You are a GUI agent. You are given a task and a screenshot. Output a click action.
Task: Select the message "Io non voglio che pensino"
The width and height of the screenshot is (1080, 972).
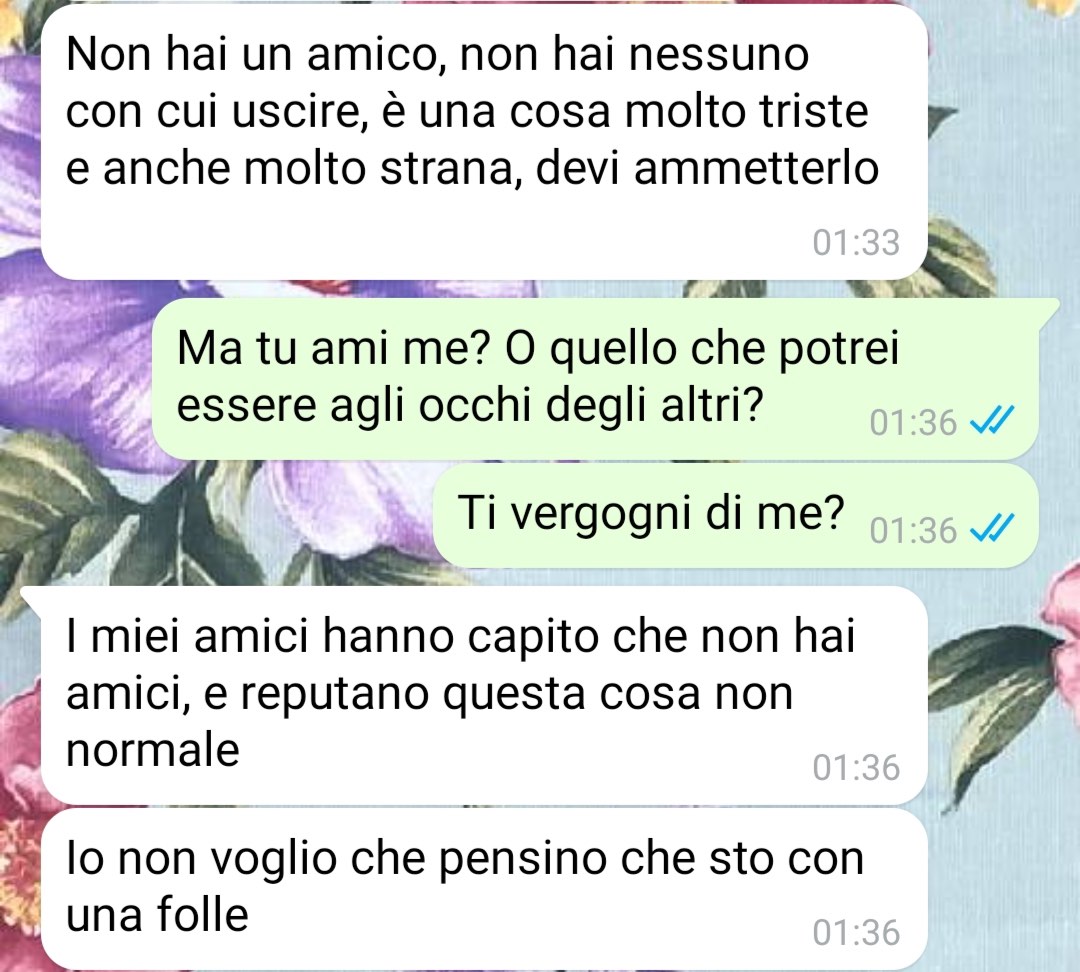point(484,889)
